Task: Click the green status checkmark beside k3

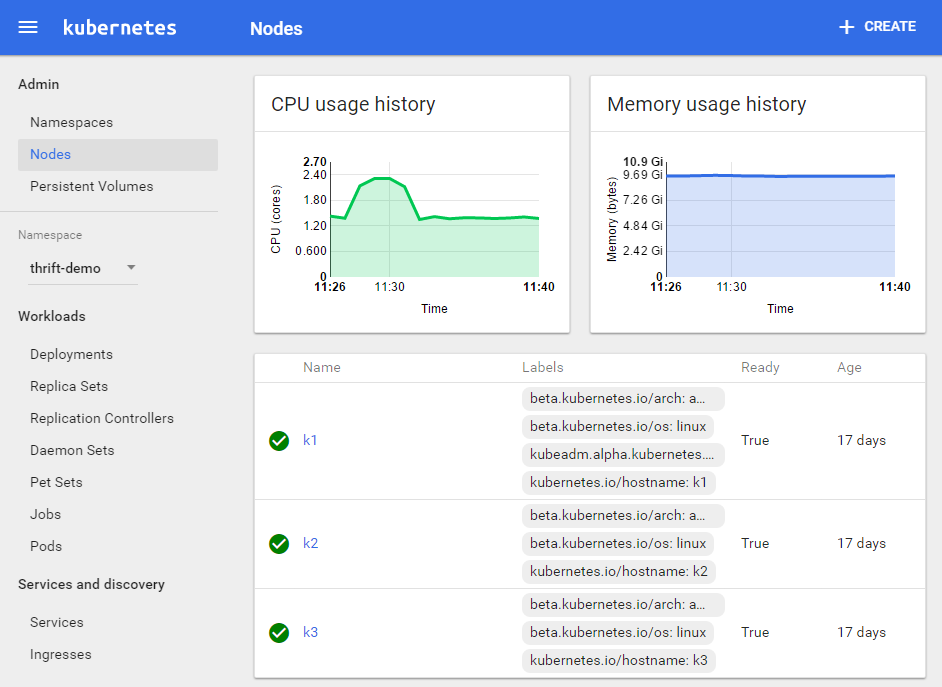Action: (279, 632)
